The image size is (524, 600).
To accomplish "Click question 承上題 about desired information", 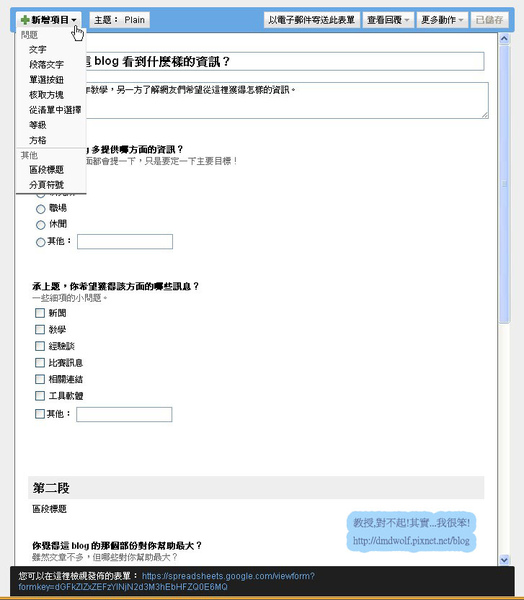I will (115, 286).
